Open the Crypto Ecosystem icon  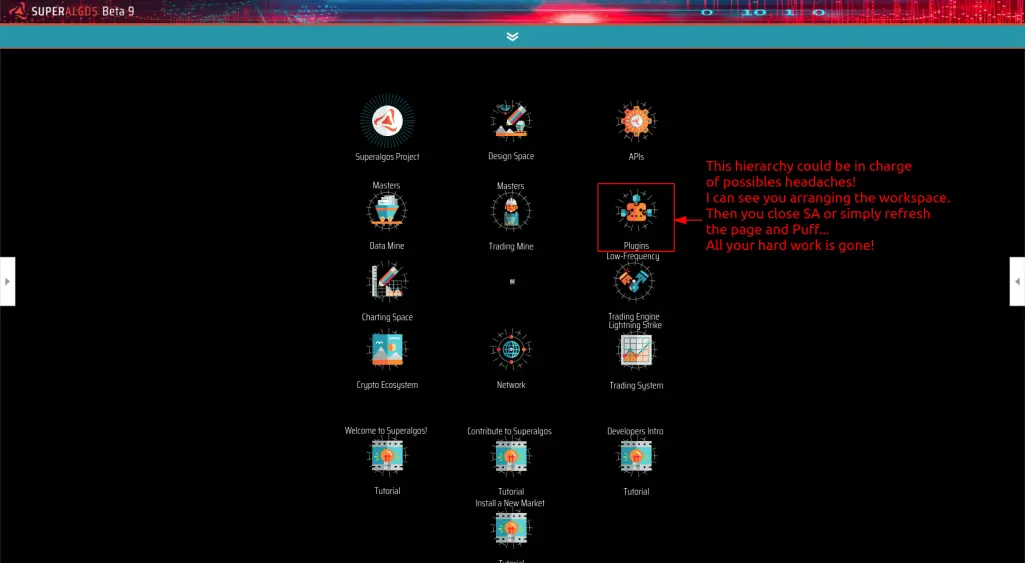click(x=387, y=350)
